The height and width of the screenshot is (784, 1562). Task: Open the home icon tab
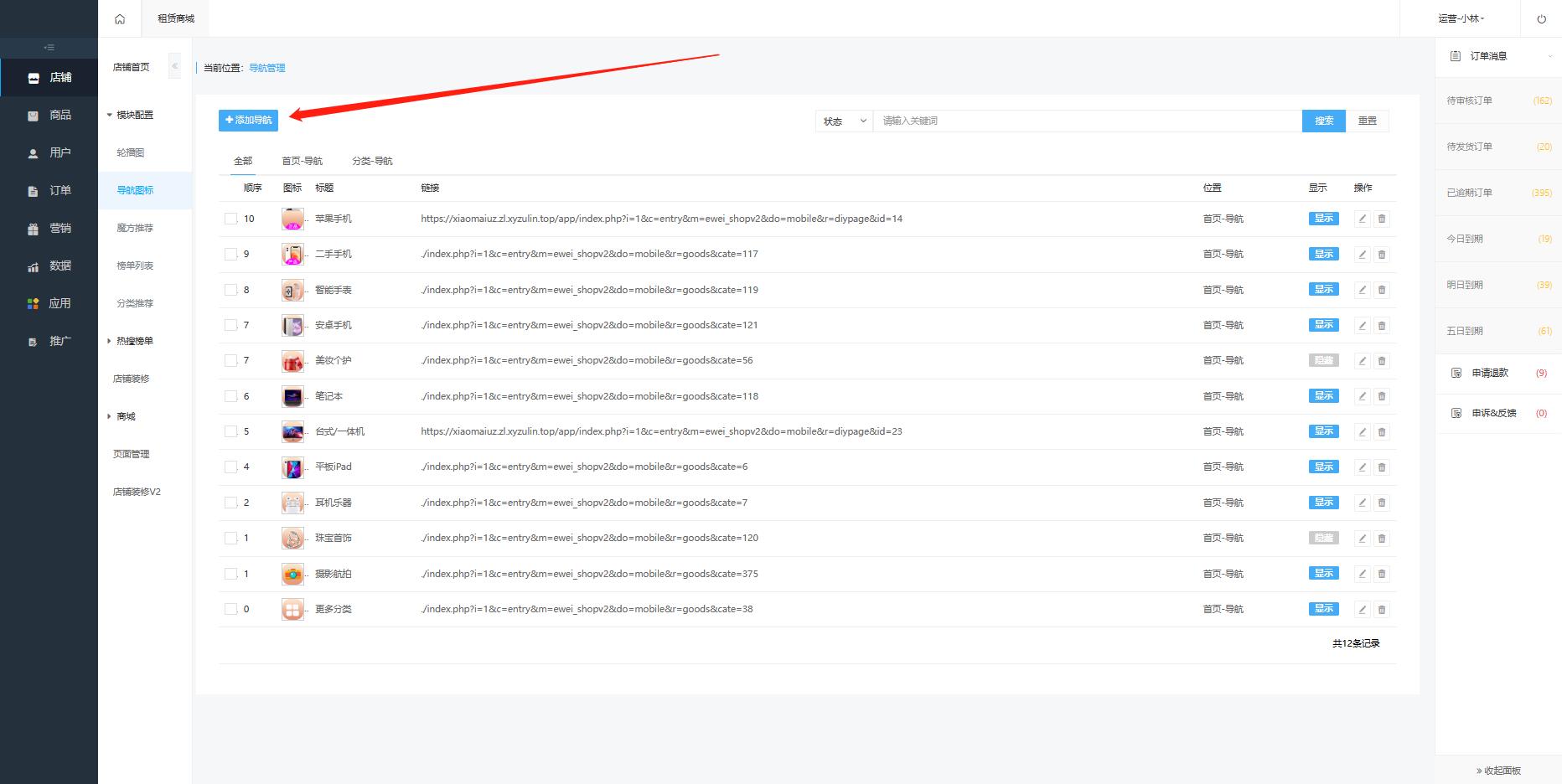pyautogui.click(x=120, y=18)
